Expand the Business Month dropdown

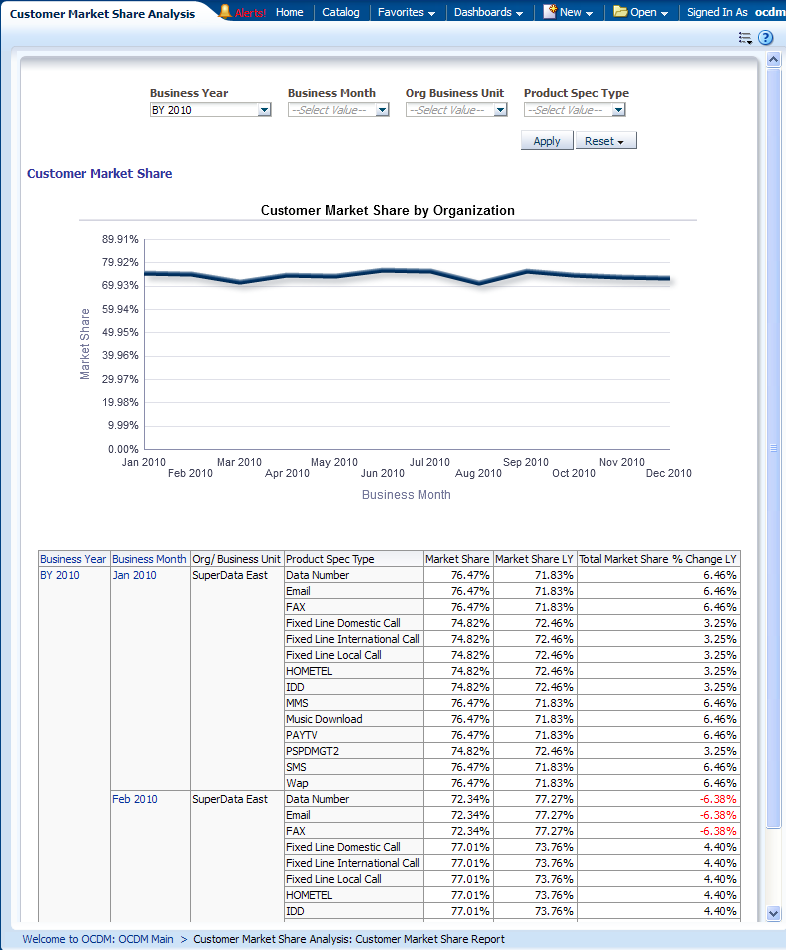tap(382, 111)
